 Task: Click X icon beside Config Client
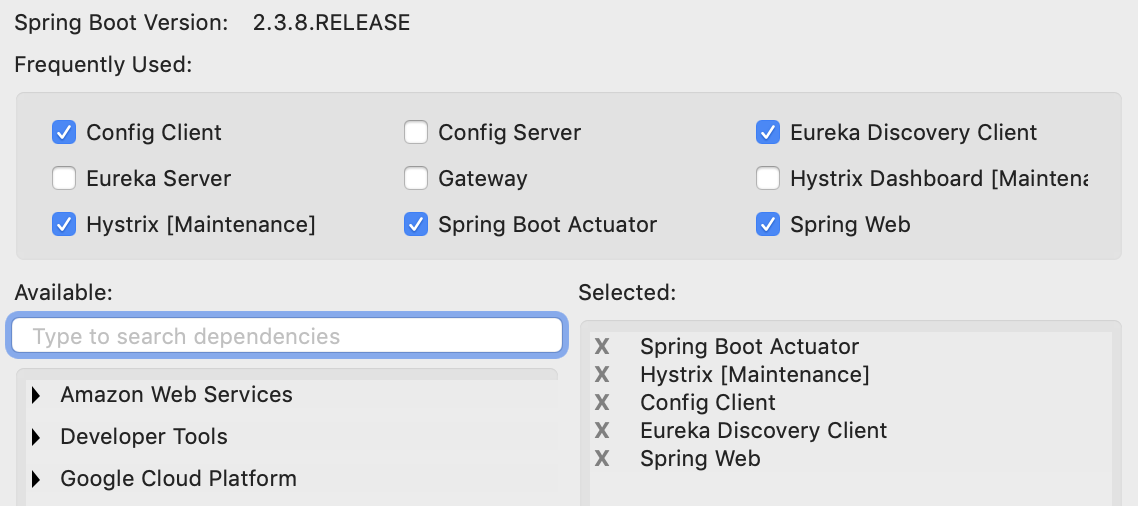click(602, 403)
